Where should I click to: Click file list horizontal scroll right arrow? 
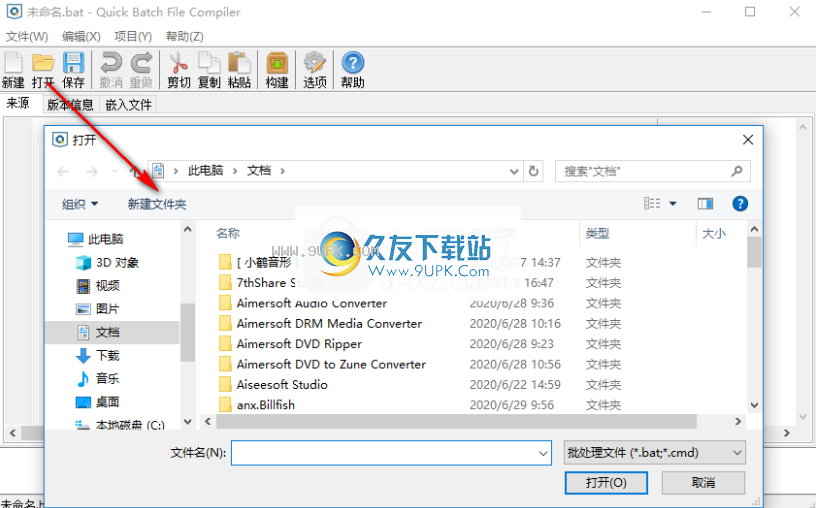tap(737, 421)
